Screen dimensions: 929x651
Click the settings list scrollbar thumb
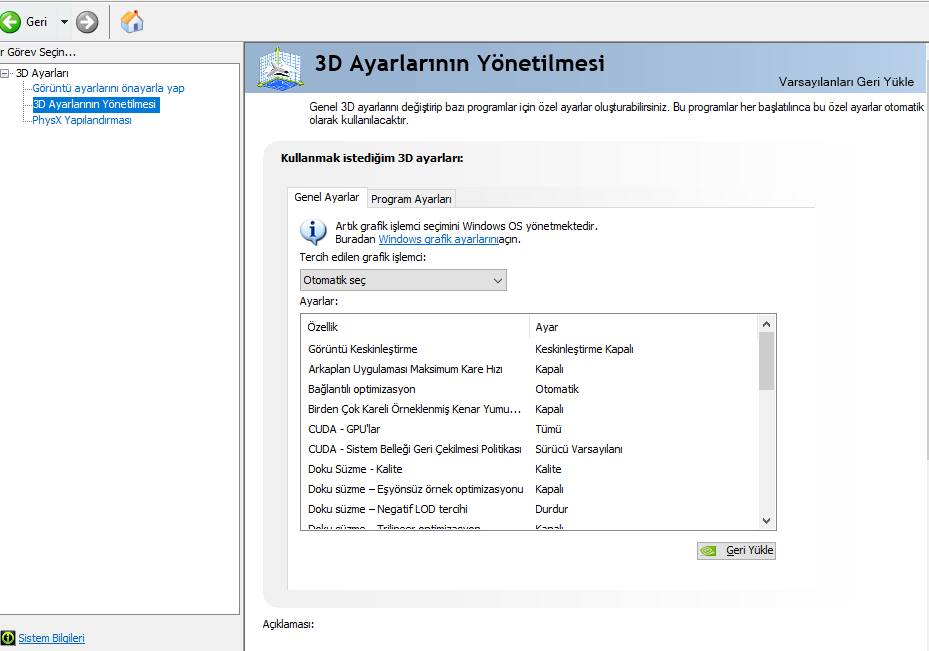click(x=766, y=361)
